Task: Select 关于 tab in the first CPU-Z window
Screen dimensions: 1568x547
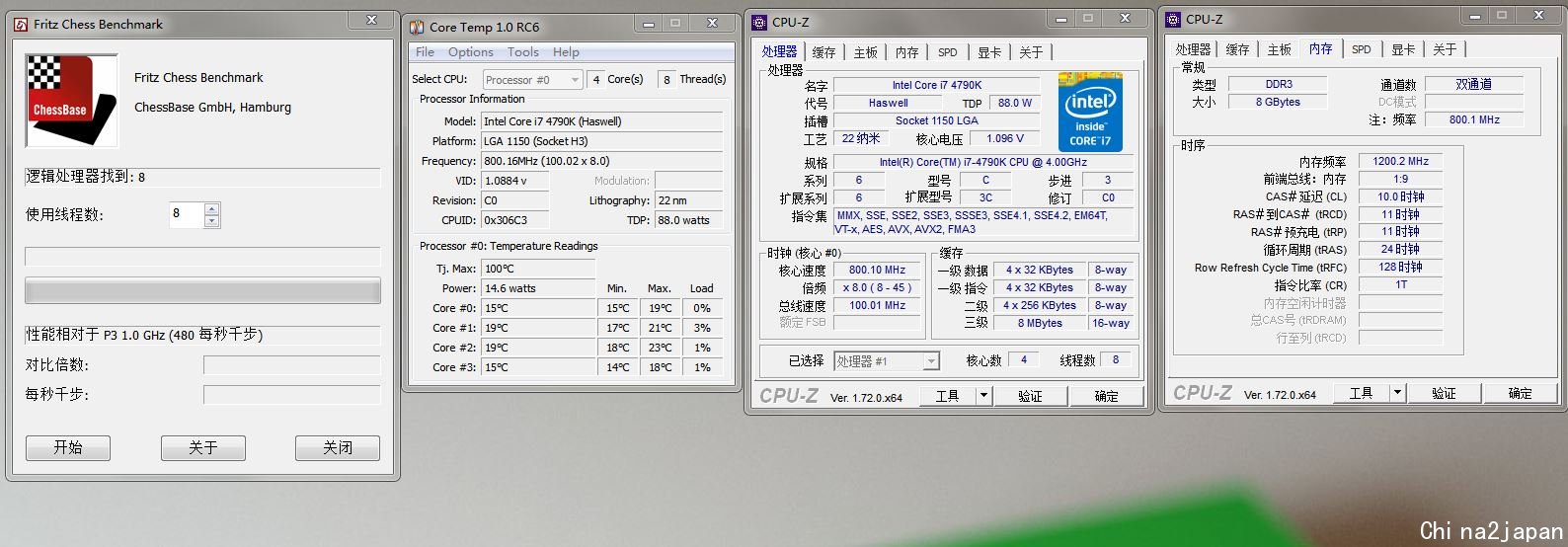Action: [x=1031, y=52]
